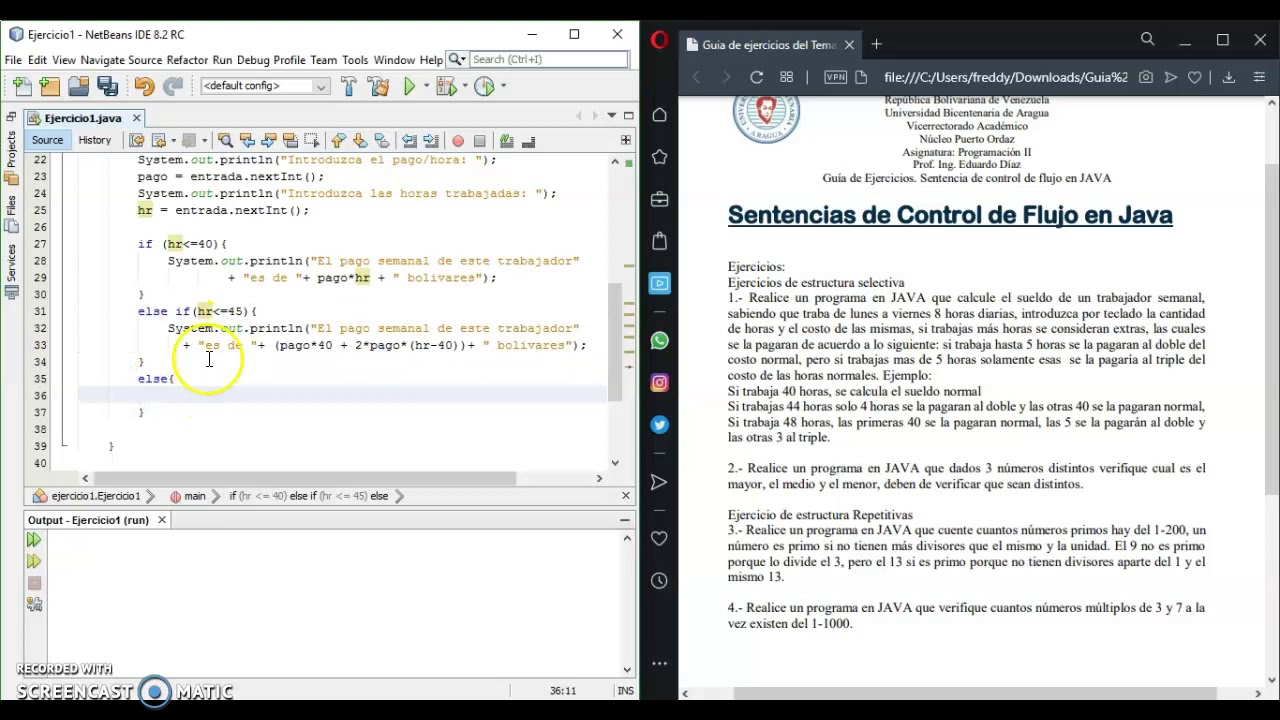The width and height of the screenshot is (1280, 720).
Task: Click the Next Bookmark icon
Action: [360, 140]
